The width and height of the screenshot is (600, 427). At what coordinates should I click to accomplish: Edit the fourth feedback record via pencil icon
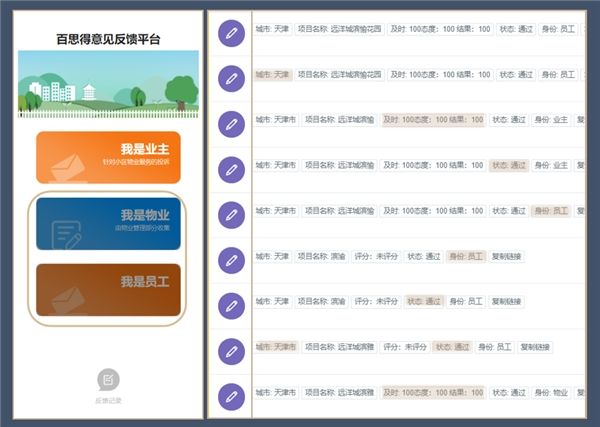[232, 169]
